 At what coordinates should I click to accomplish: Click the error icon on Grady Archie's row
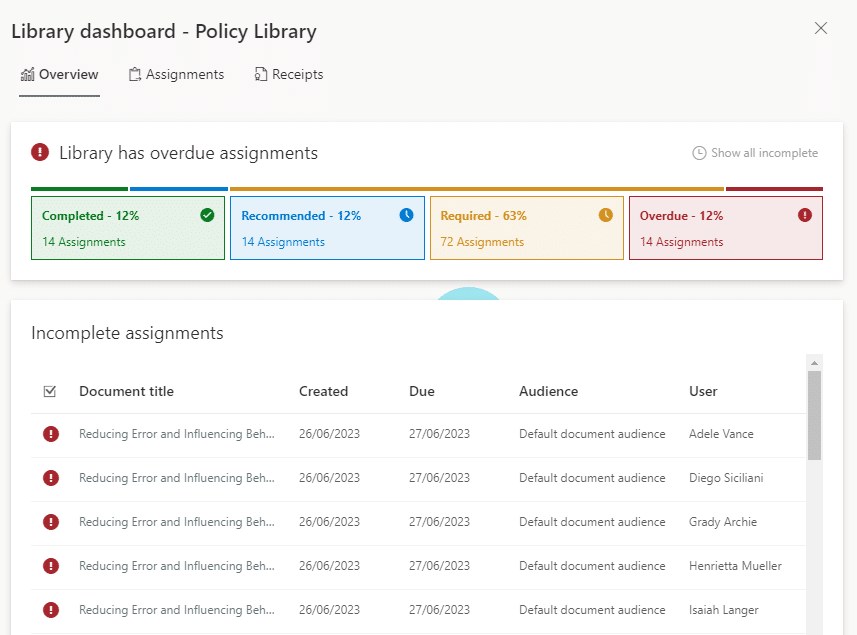click(51, 522)
